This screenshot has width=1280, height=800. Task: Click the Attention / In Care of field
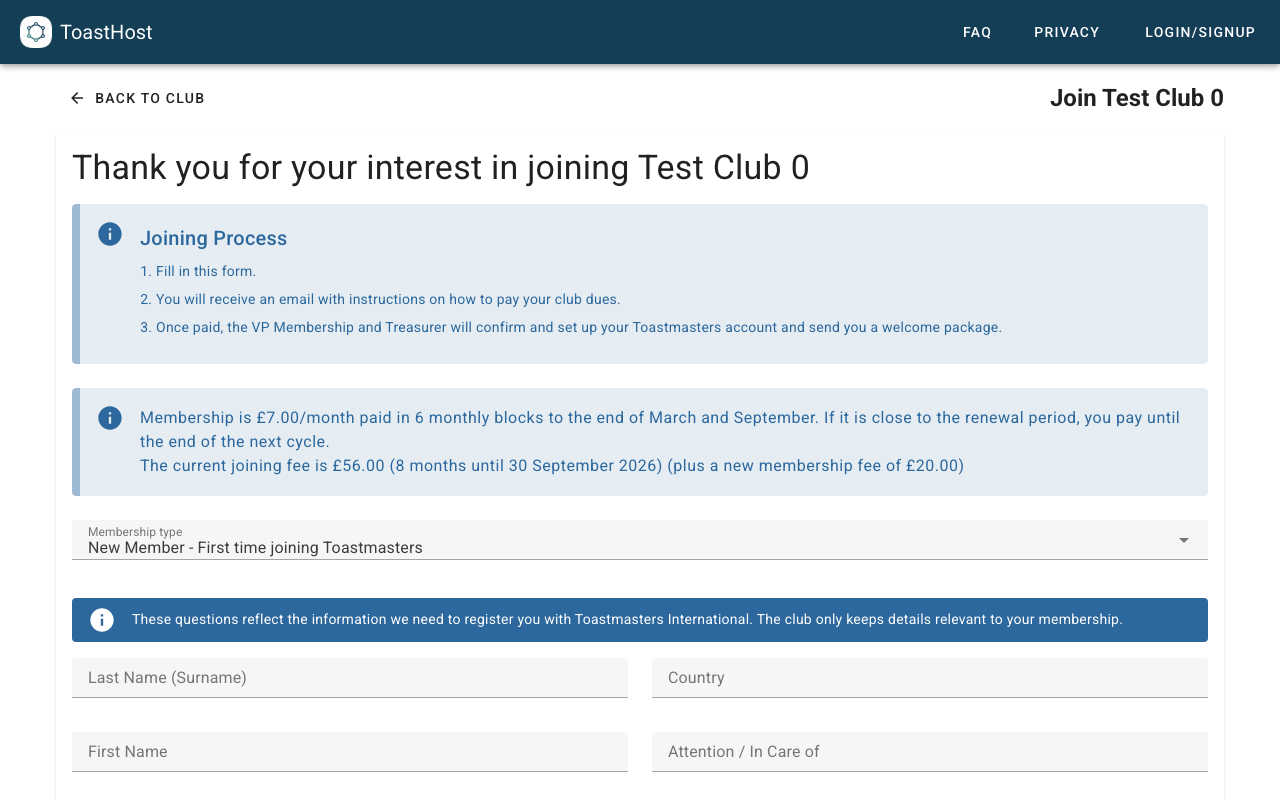tap(929, 751)
